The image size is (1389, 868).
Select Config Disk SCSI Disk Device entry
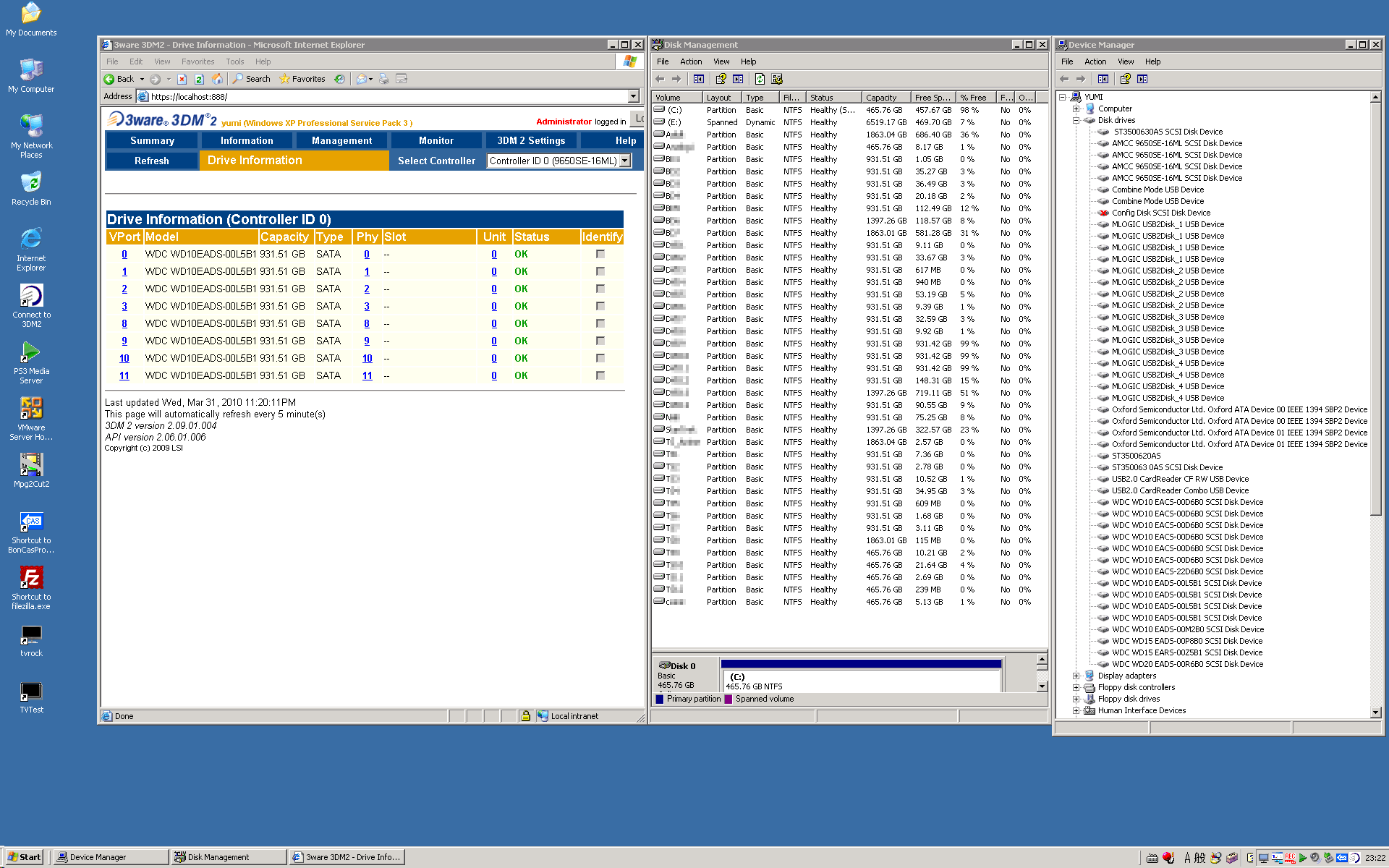tap(1160, 213)
